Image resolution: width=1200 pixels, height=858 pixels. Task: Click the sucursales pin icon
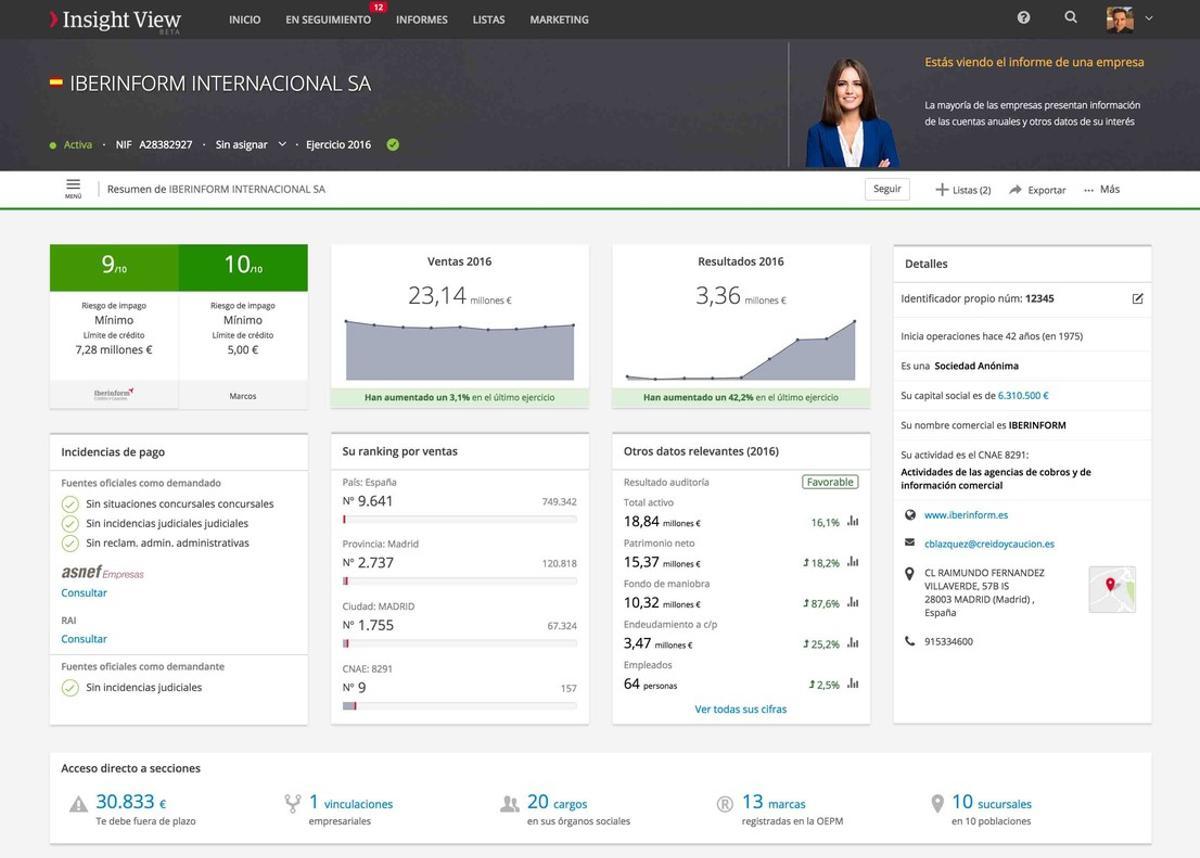(x=937, y=804)
